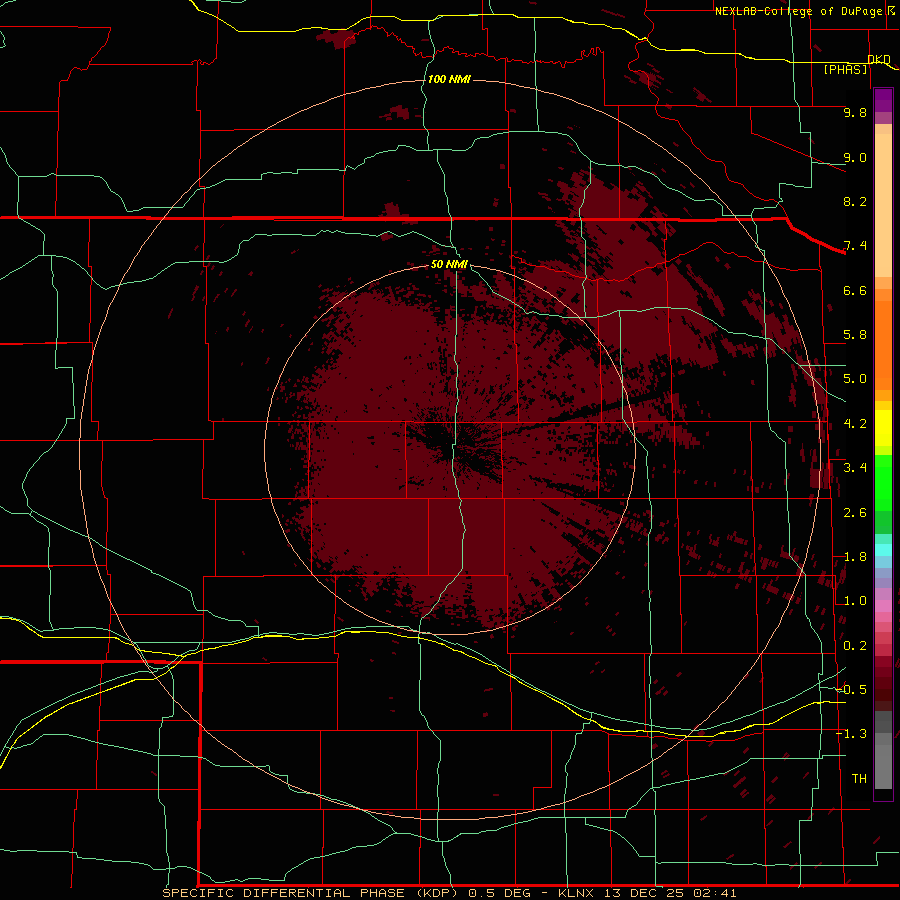Click the KLNX radar site identifier
The height and width of the screenshot is (900, 900).
coord(577,893)
